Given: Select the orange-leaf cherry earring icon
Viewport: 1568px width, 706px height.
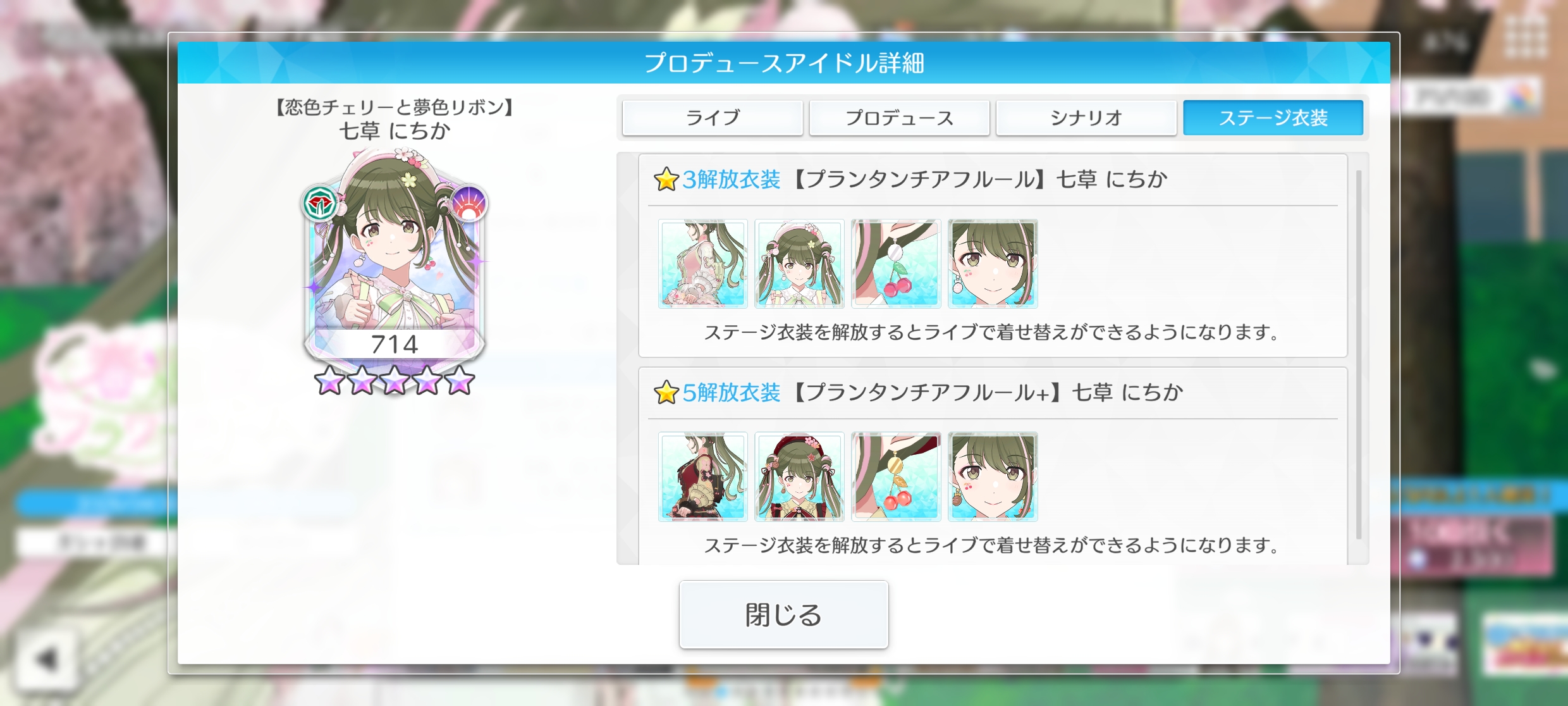Looking at the screenshot, I should pos(896,477).
